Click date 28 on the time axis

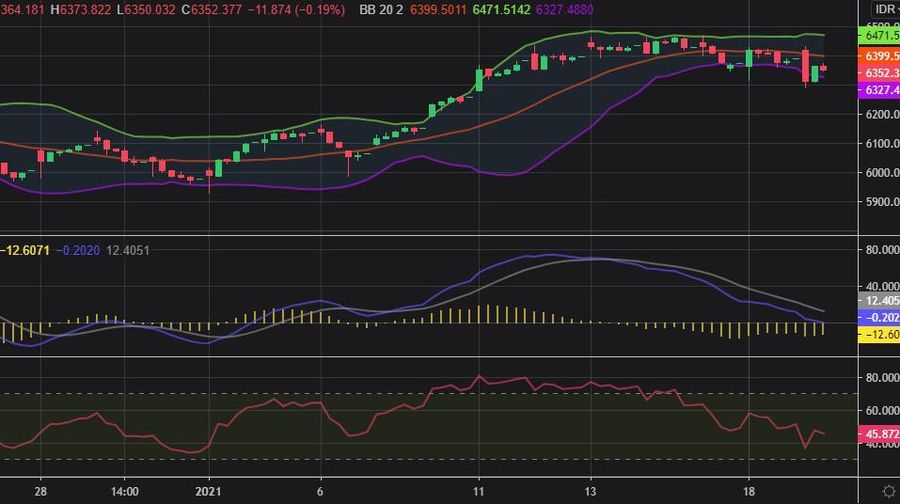click(40, 492)
